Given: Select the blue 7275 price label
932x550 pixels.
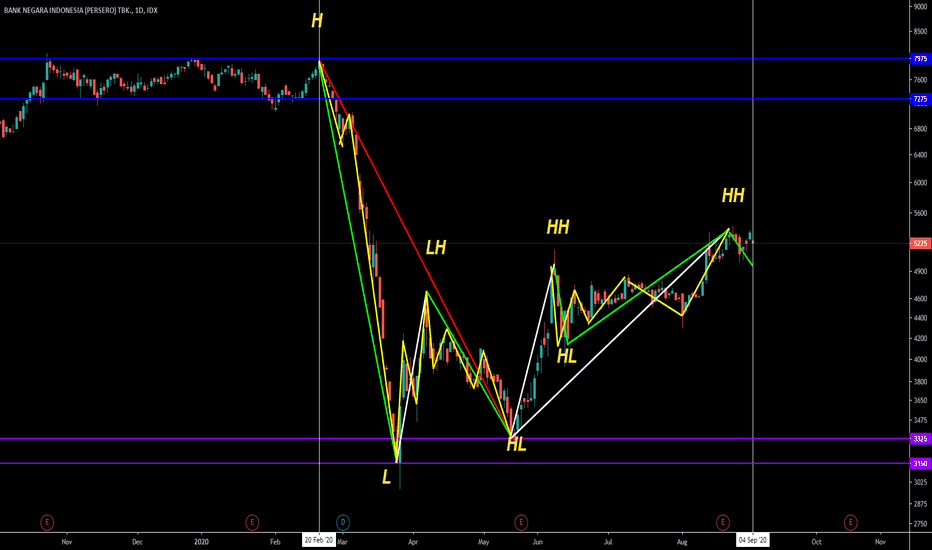Looking at the screenshot, I should 920,99.
